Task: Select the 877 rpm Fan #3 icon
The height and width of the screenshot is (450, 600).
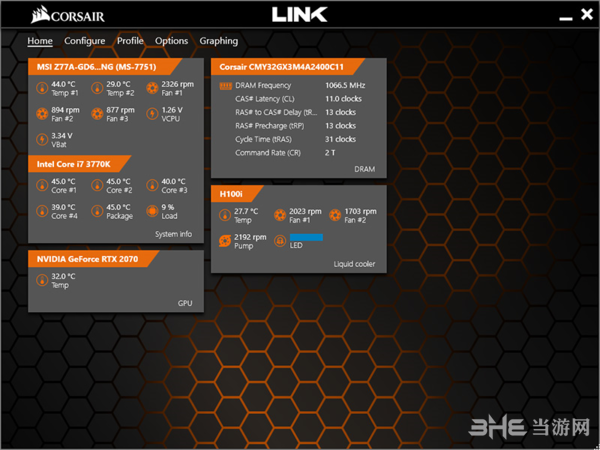Action: tap(97, 114)
